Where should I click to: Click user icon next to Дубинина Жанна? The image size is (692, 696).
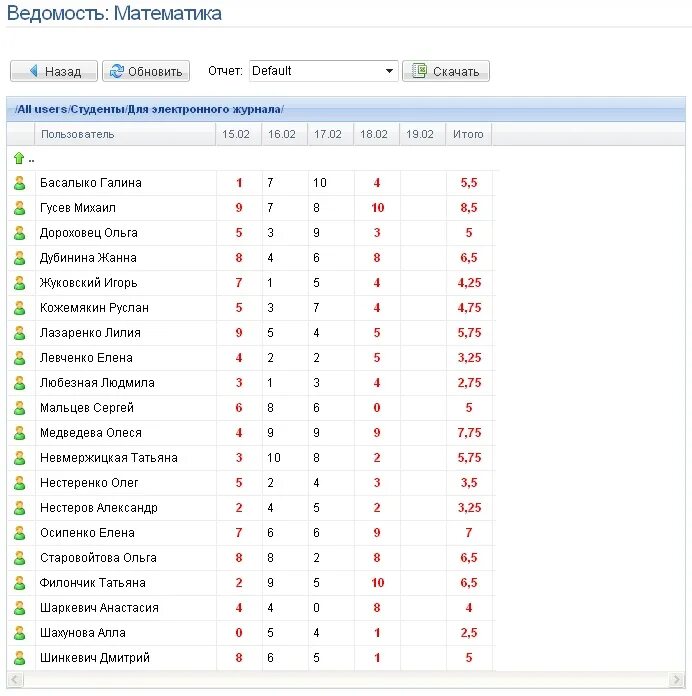click(20, 258)
